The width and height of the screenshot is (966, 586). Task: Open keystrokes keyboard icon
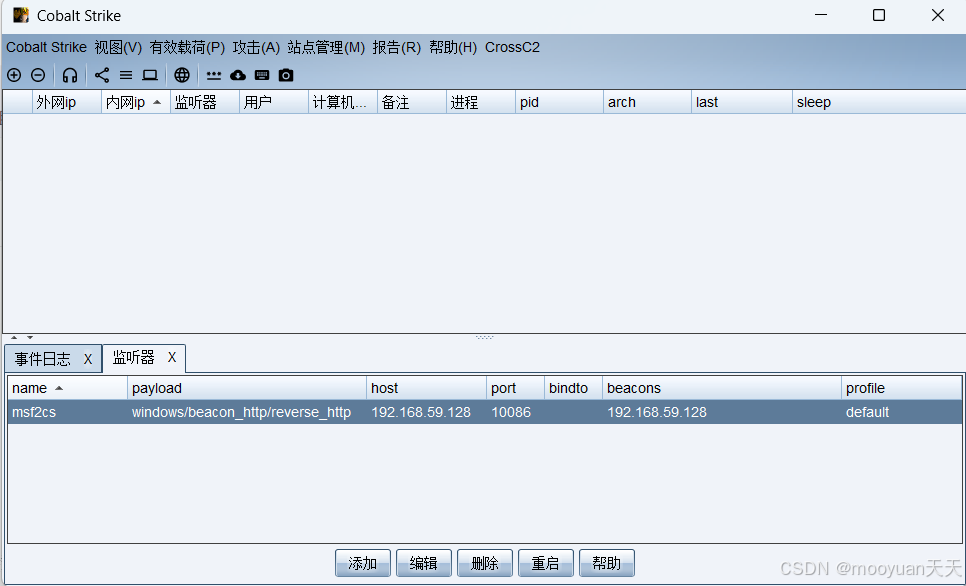[x=262, y=75]
